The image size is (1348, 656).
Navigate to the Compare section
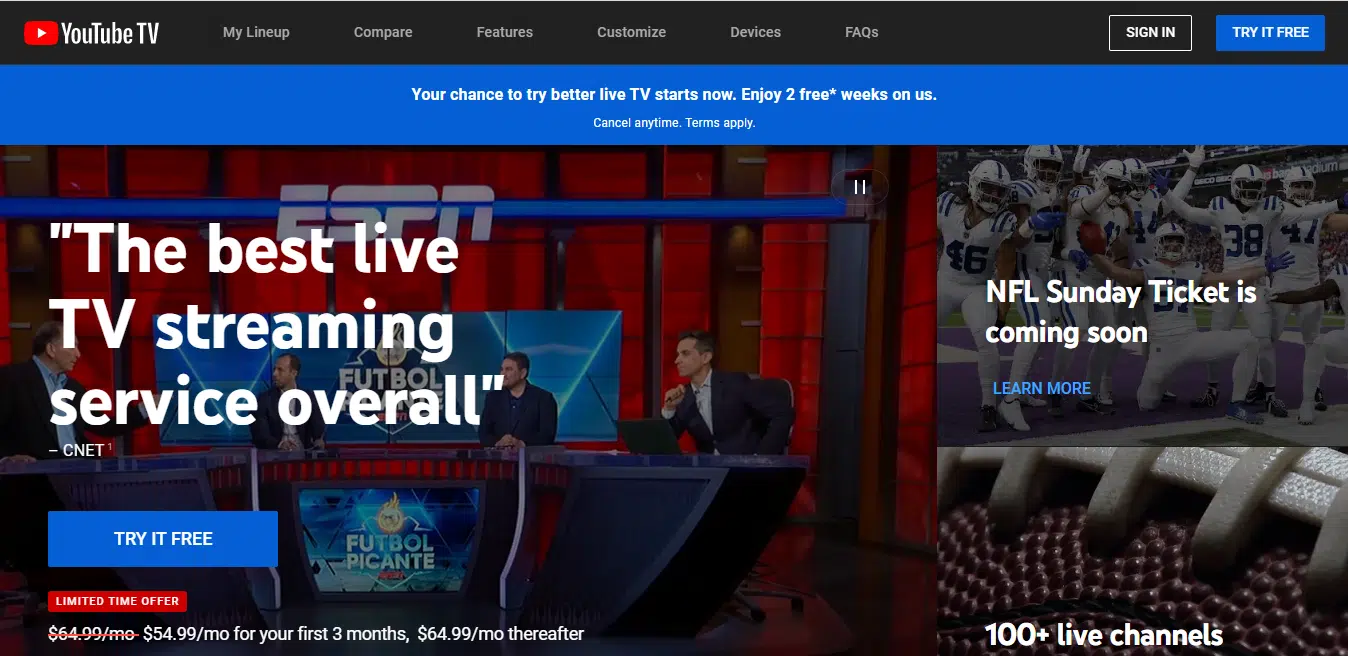coord(382,32)
